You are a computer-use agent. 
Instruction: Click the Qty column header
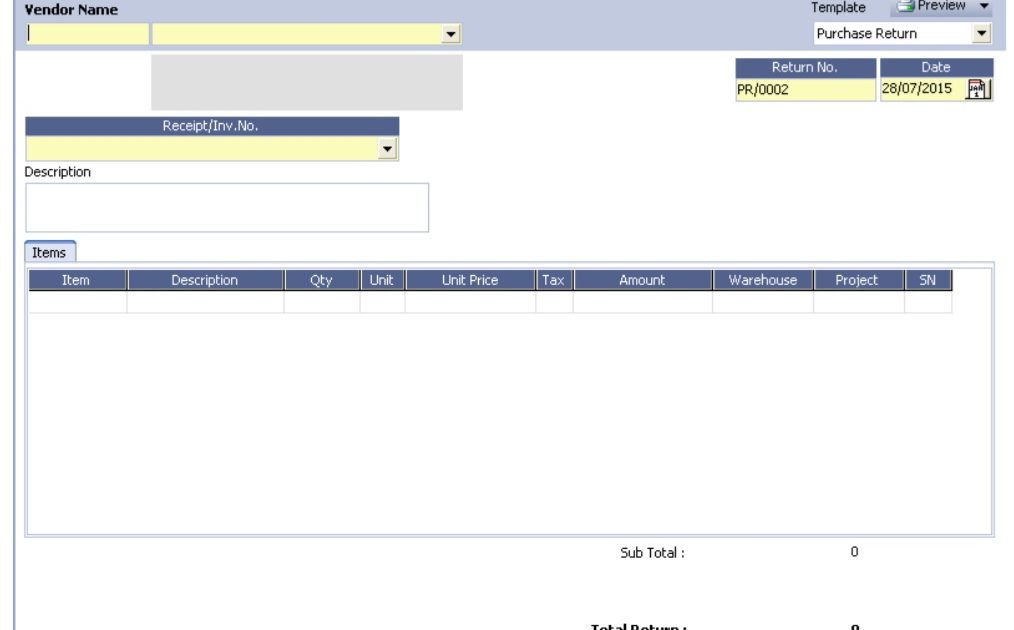point(321,281)
